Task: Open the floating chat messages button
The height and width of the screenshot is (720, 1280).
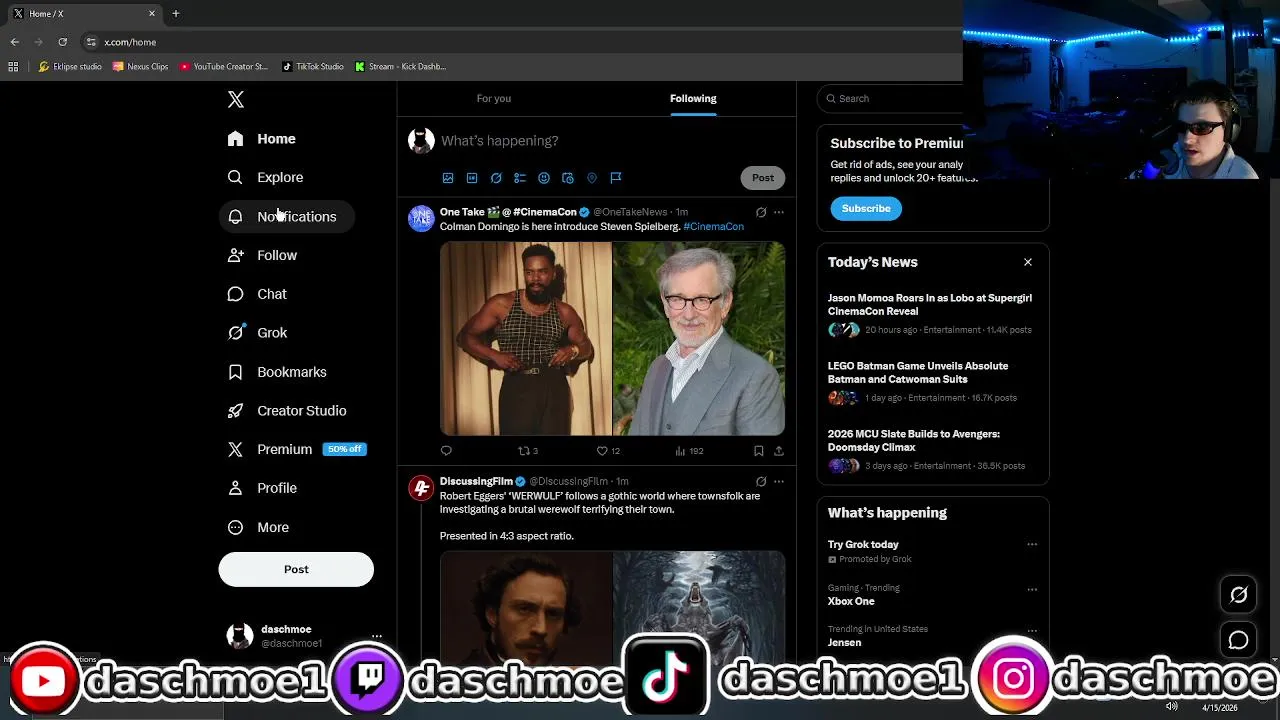Action: pyautogui.click(x=1238, y=640)
